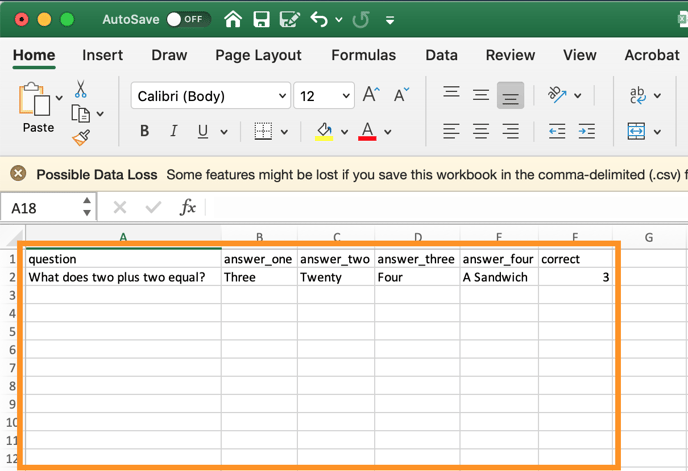Open the Calibri (Body) font dropdown
The height and width of the screenshot is (471, 688).
point(210,96)
